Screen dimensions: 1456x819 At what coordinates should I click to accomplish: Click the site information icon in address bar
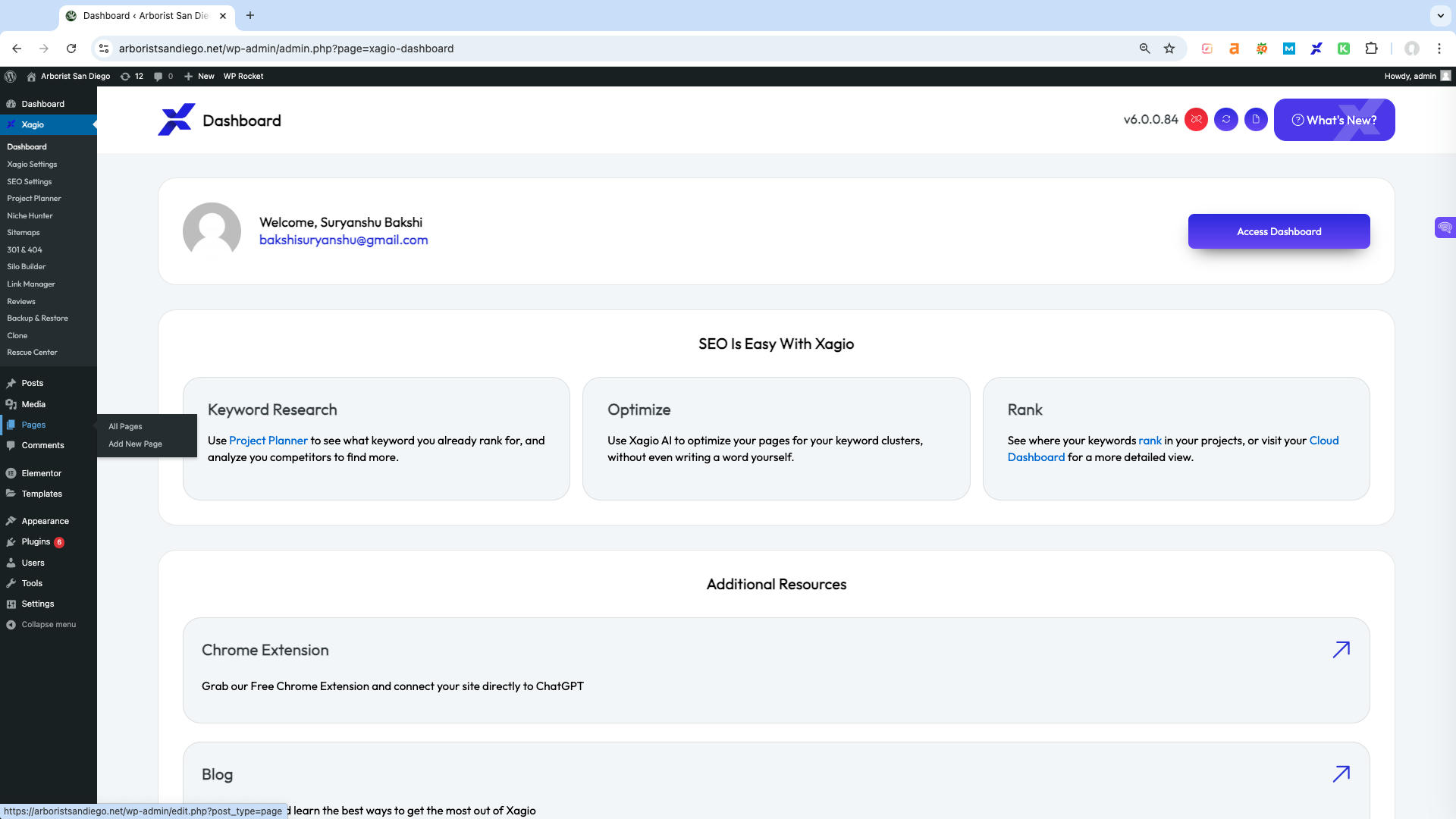click(x=104, y=49)
